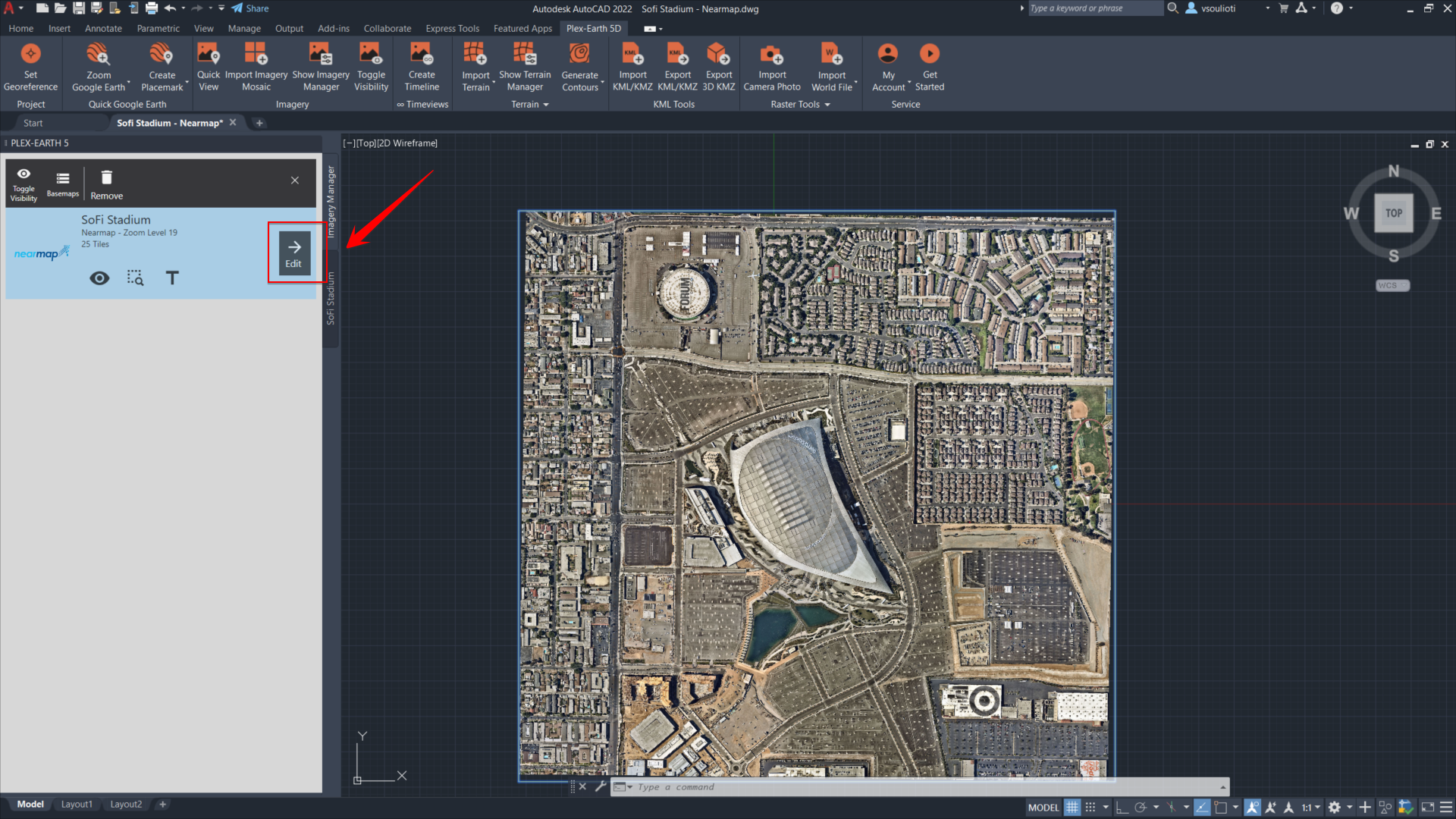Open Show Terrain Manager

coord(525,67)
